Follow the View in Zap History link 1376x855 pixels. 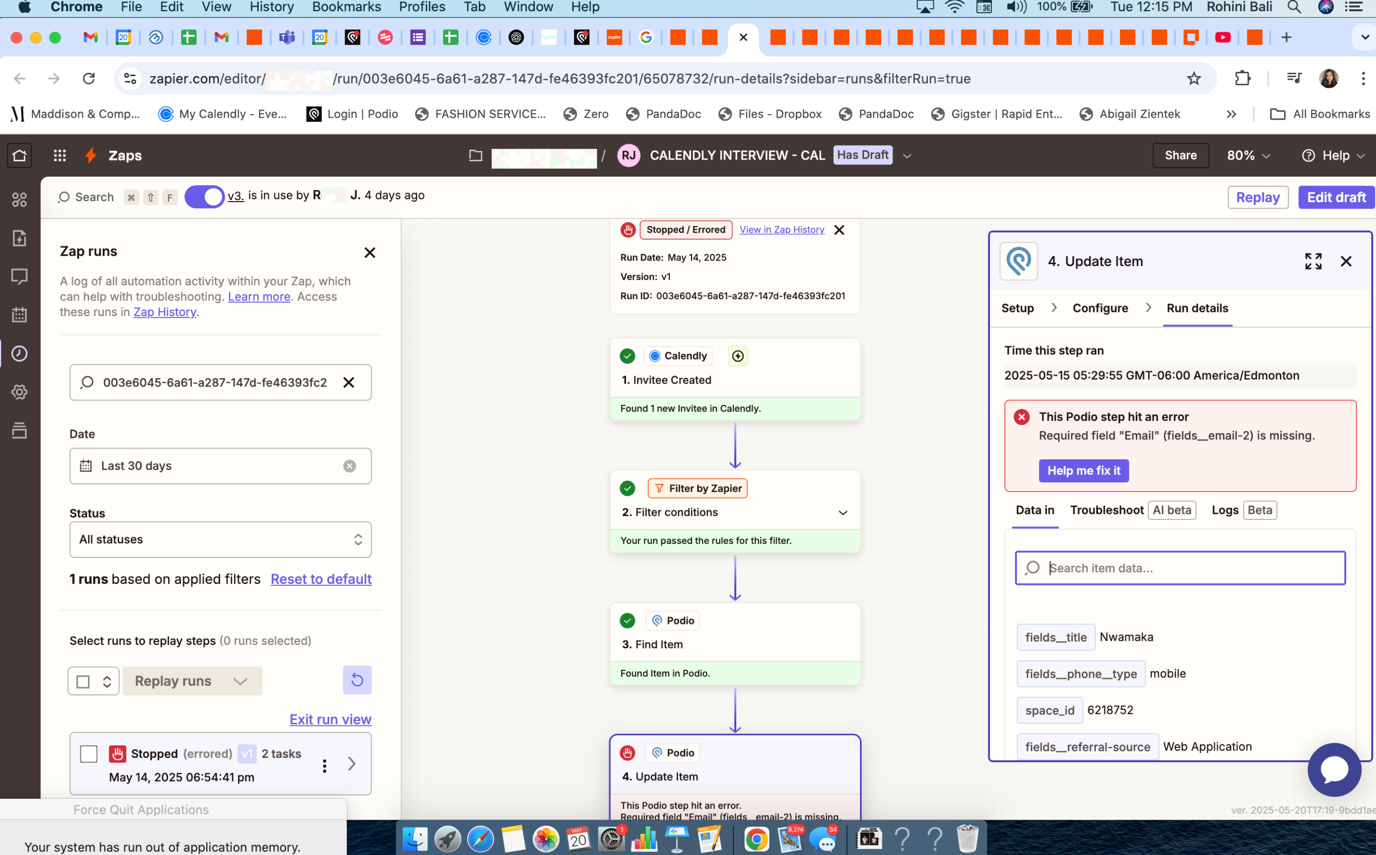[782, 229]
